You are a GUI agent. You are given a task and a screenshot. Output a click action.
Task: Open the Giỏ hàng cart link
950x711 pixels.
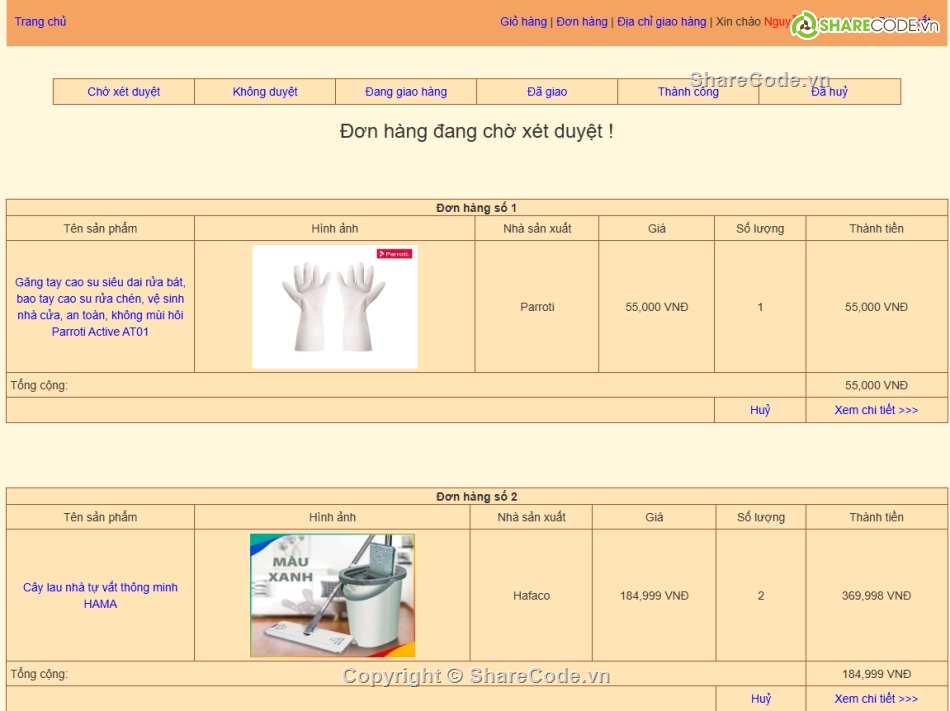(523, 21)
